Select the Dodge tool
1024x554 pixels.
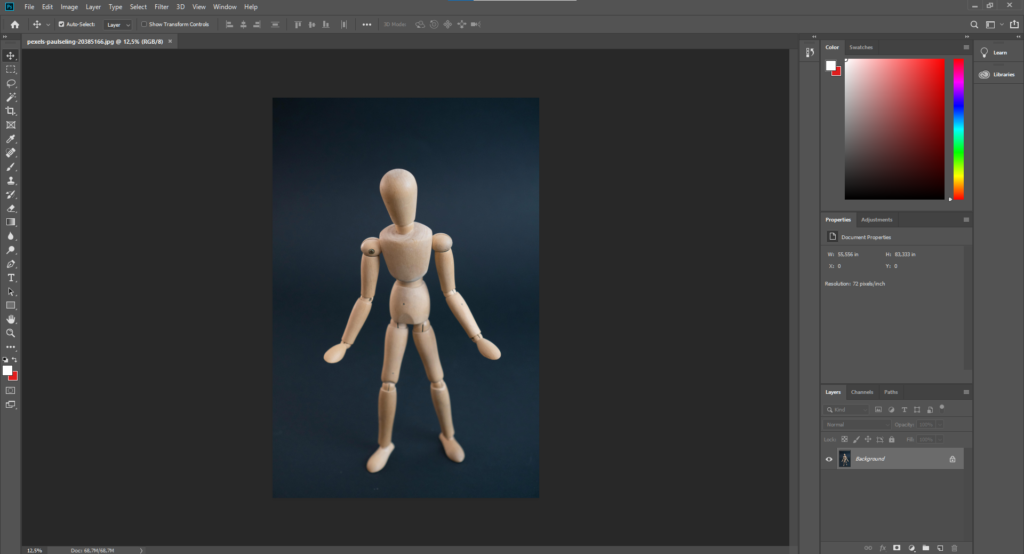(x=10, y=250)
